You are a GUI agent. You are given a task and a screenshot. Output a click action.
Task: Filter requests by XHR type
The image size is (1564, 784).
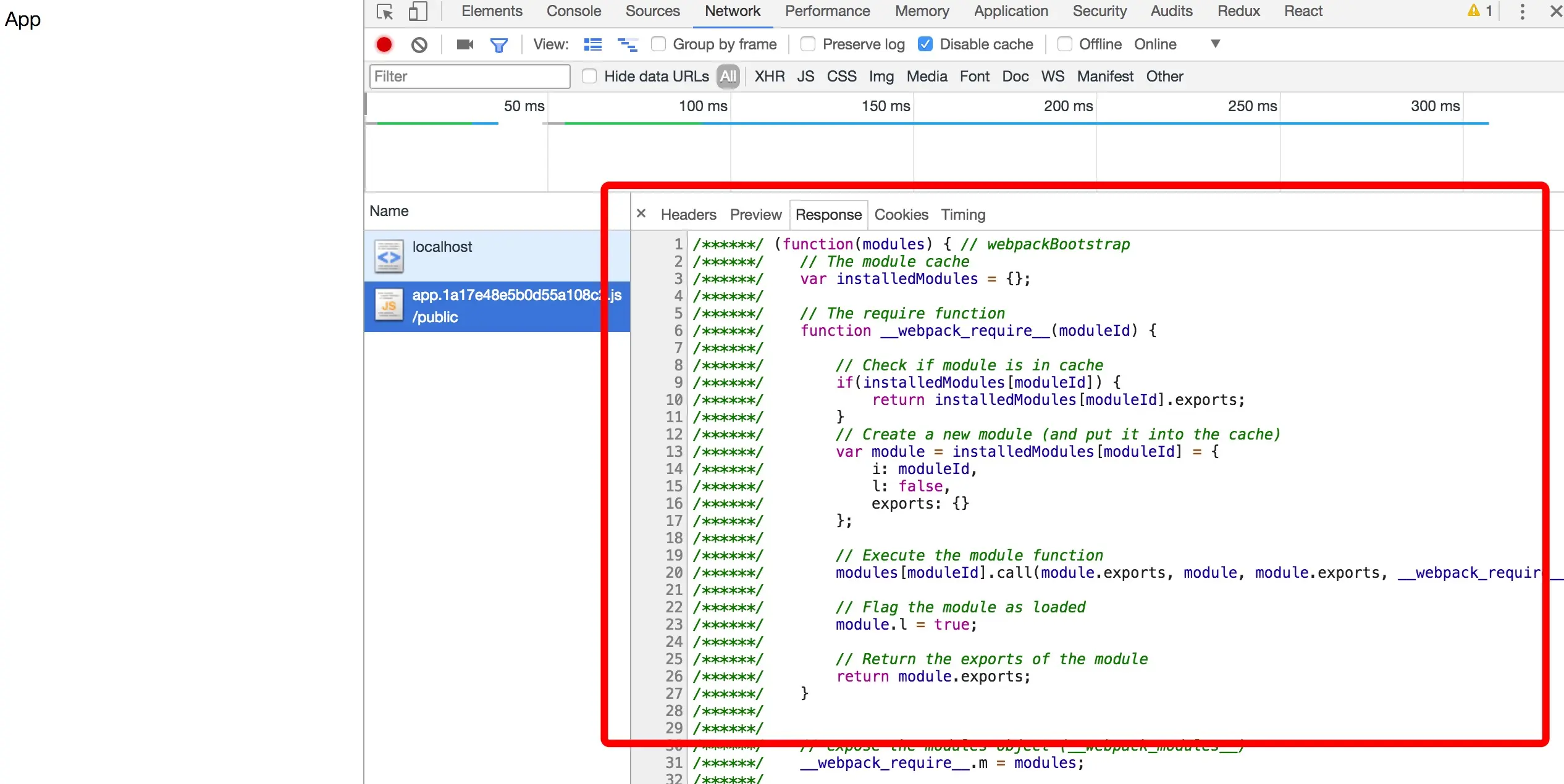point(769,77)
